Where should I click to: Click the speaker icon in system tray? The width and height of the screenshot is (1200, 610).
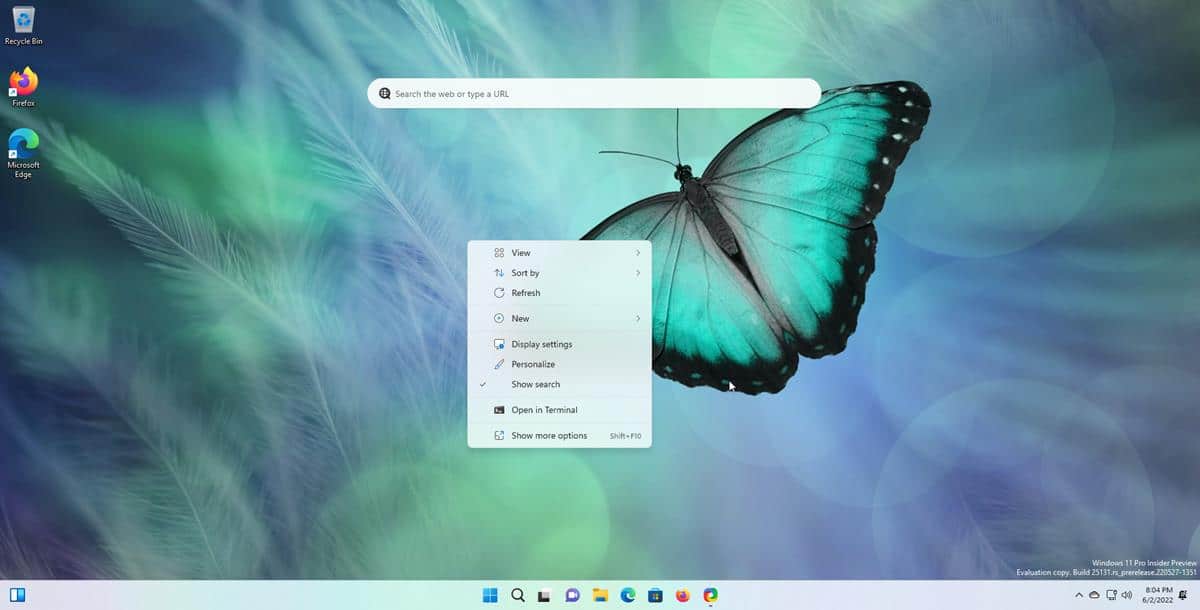pos(1126,595)
